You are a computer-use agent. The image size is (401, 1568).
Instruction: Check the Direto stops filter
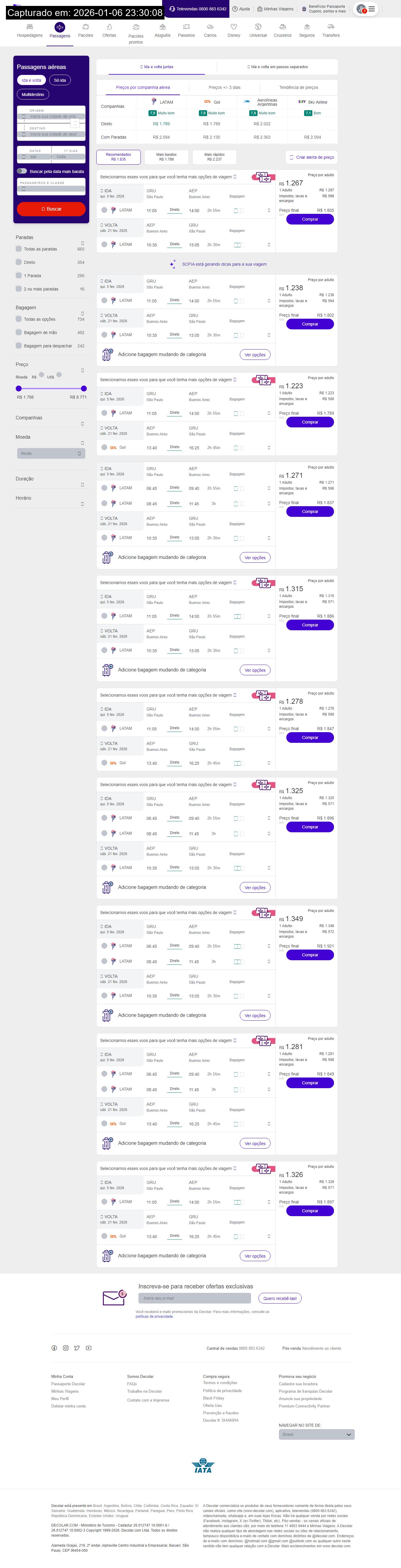[x=19, y=262]
